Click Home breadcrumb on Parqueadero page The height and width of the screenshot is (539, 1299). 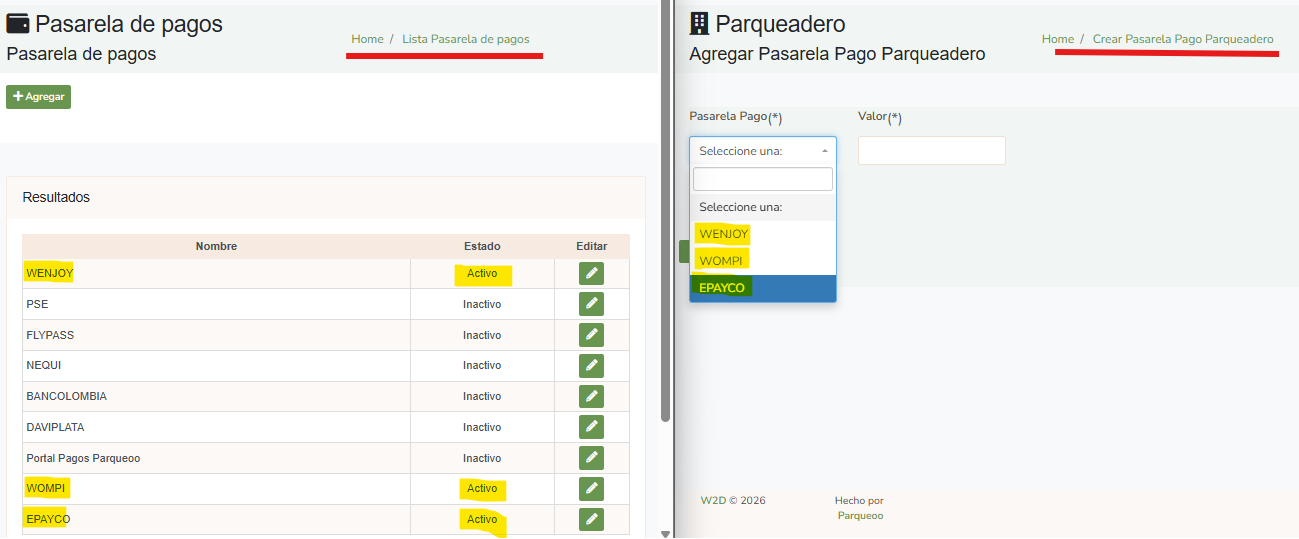click(x=1057, y=39)
